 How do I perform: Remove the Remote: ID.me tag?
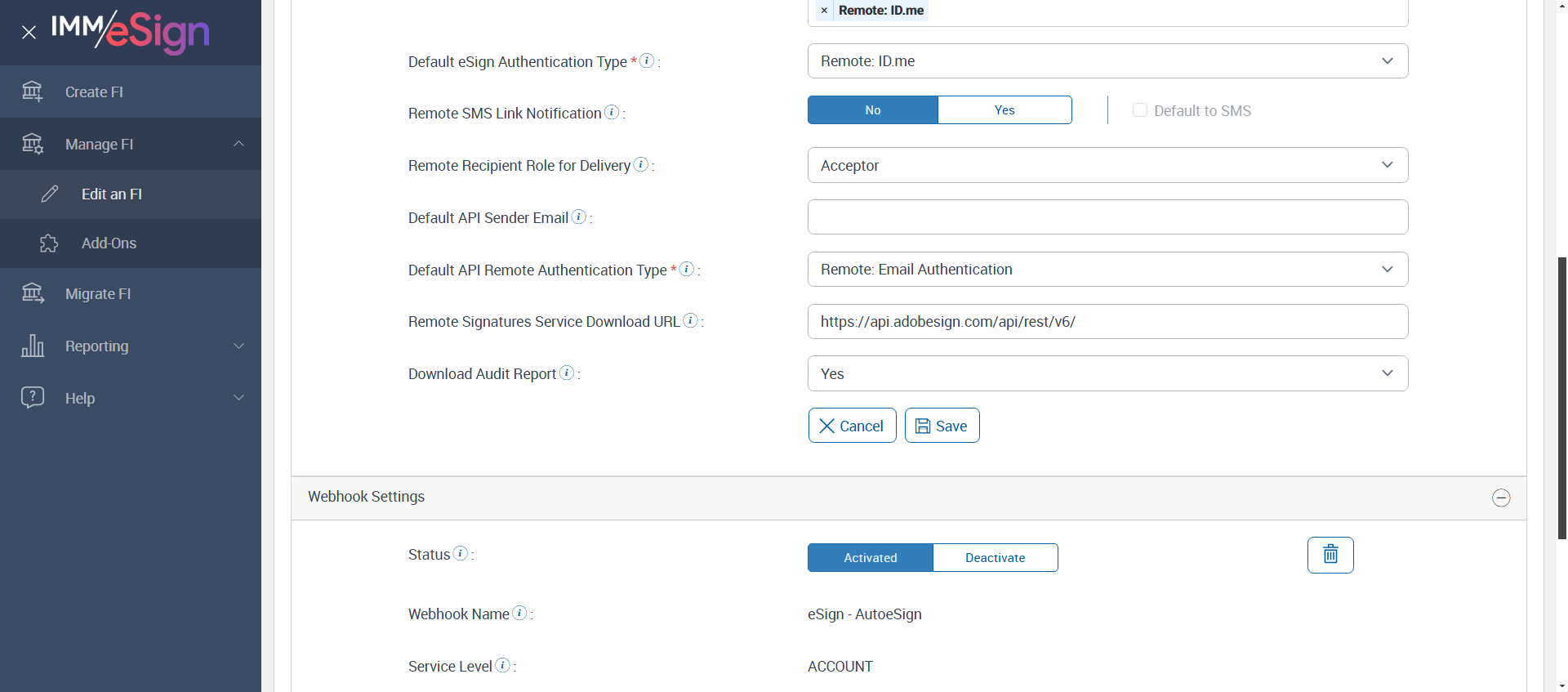[824, 11]
